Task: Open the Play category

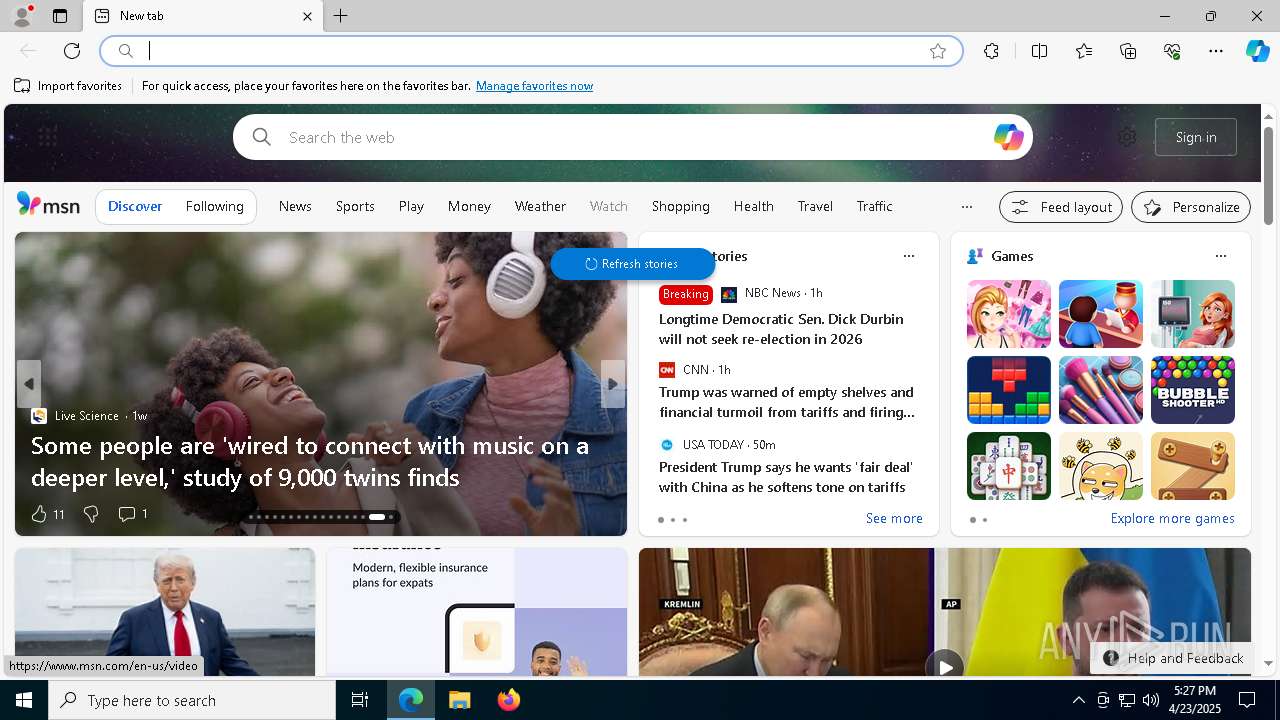Action: pos(411,206)
